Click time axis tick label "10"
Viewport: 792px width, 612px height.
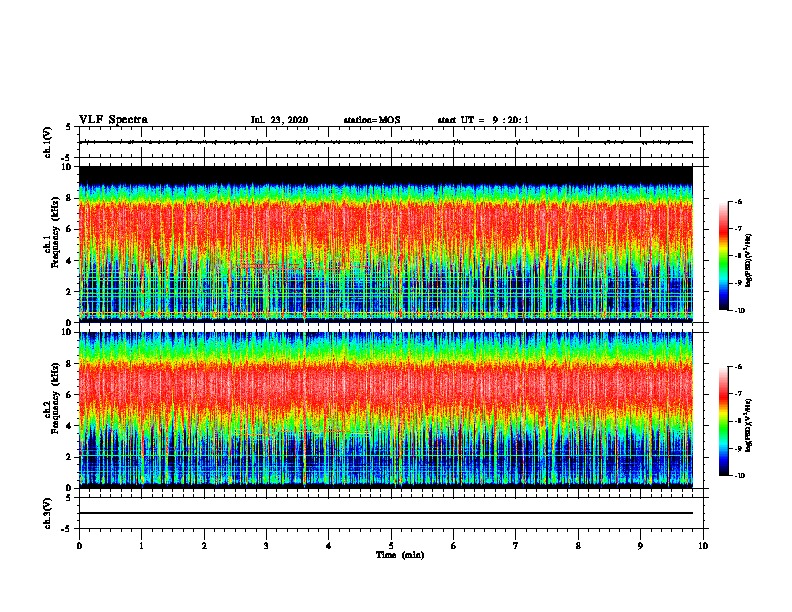click(x=703, y=546)
